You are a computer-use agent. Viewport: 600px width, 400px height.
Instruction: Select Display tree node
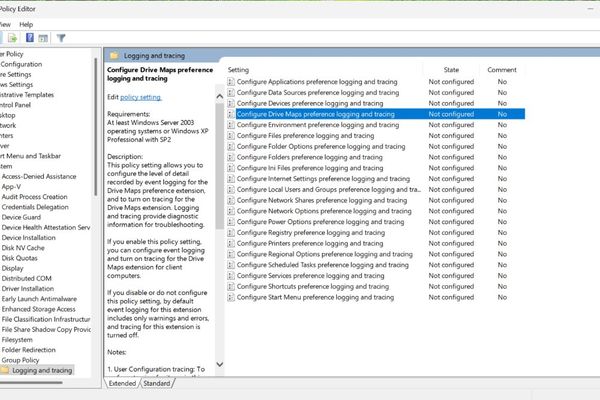(x=13, y=268)
